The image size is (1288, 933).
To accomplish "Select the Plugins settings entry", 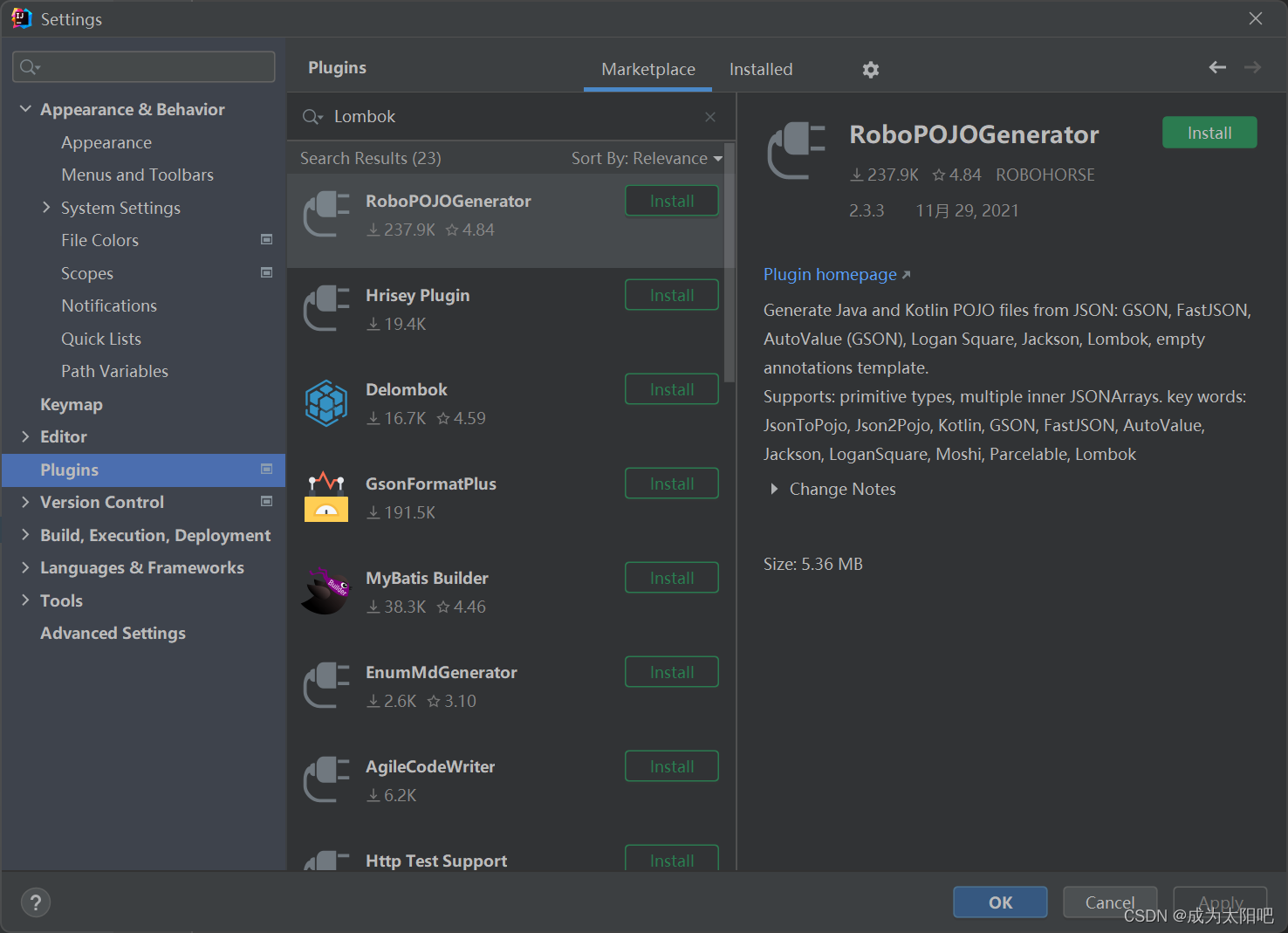I will pos(144,470).
